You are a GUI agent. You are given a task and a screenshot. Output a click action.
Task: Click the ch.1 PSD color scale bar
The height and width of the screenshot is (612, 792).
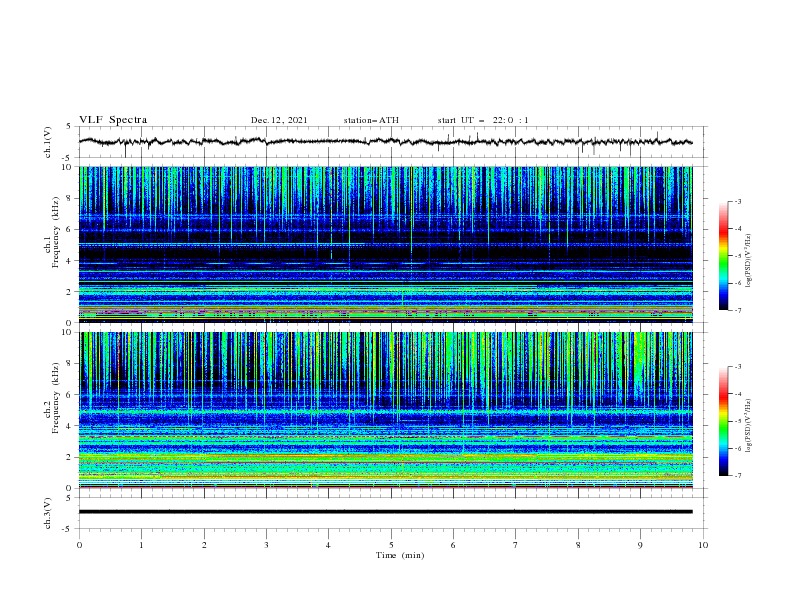(723, 256)
